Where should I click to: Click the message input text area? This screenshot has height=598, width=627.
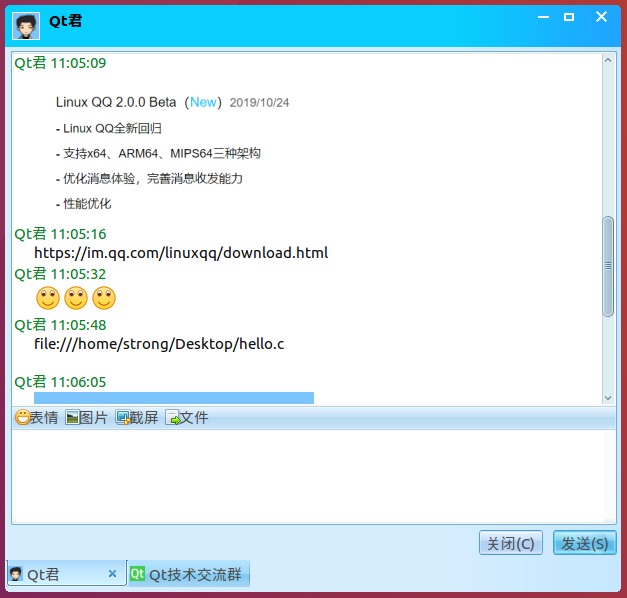click(x=314, y=476)
